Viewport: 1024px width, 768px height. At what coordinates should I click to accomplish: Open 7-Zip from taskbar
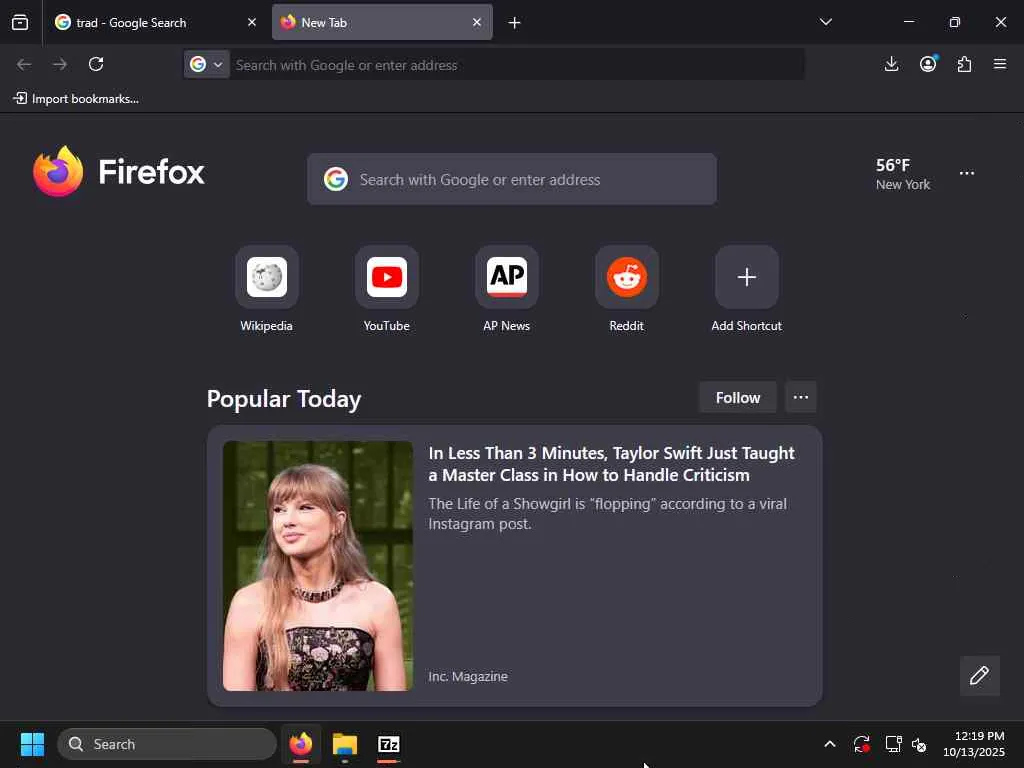tap(389, 744)
